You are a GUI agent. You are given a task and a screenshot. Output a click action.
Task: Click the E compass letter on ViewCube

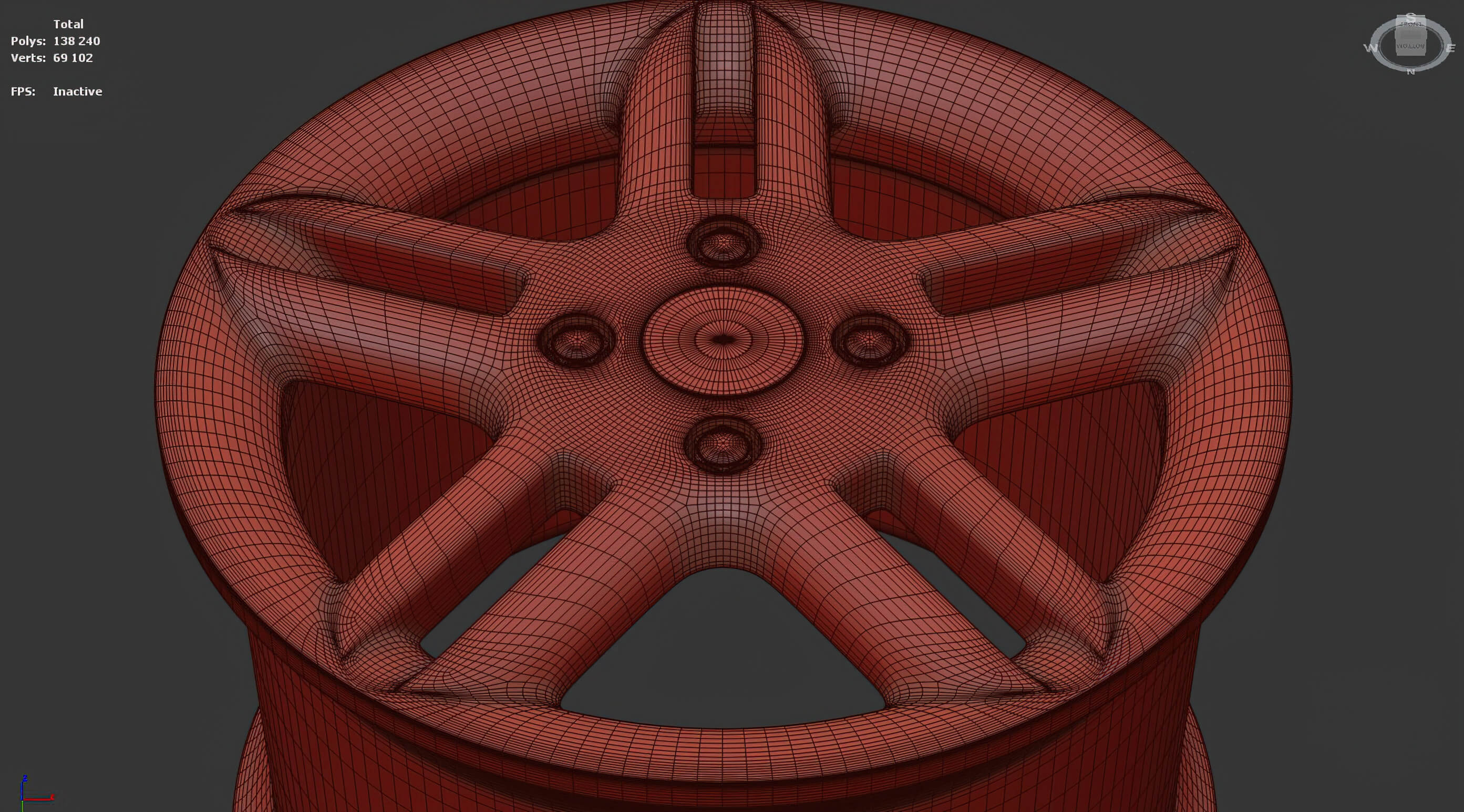pyautogui.click(x=1450, y=49)
